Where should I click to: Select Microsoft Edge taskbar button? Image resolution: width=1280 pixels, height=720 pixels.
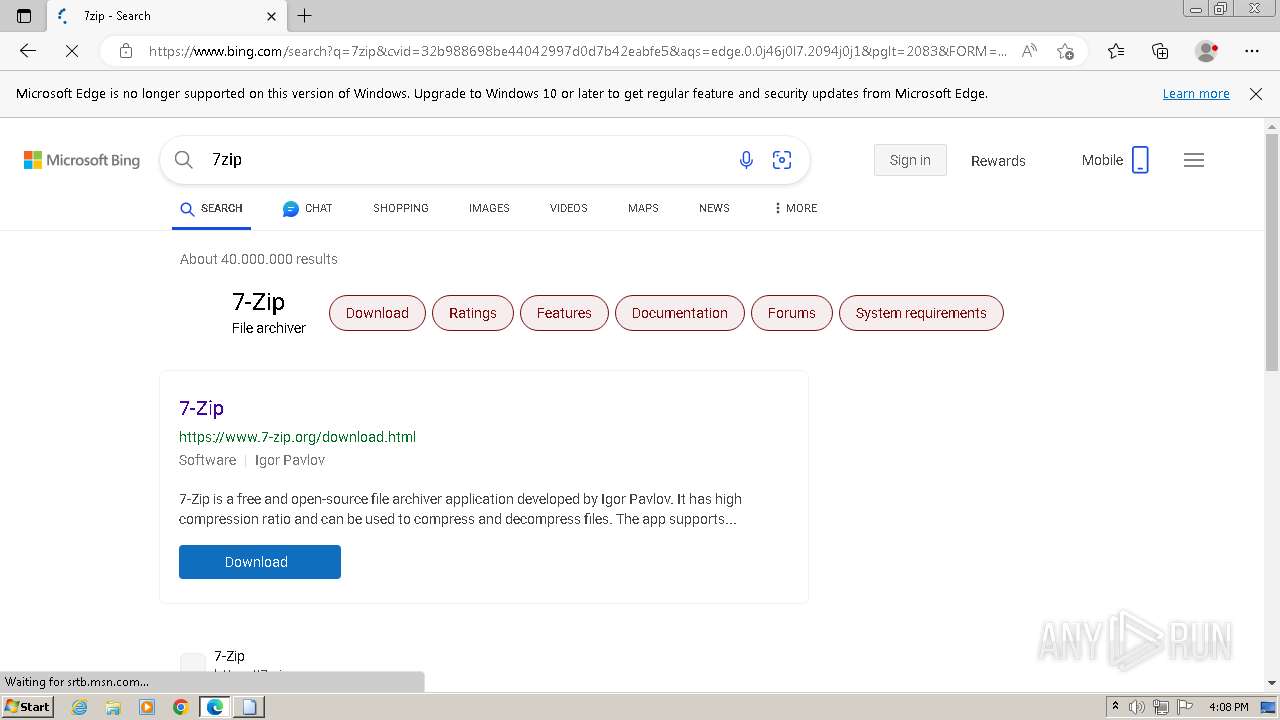[214, 707]
